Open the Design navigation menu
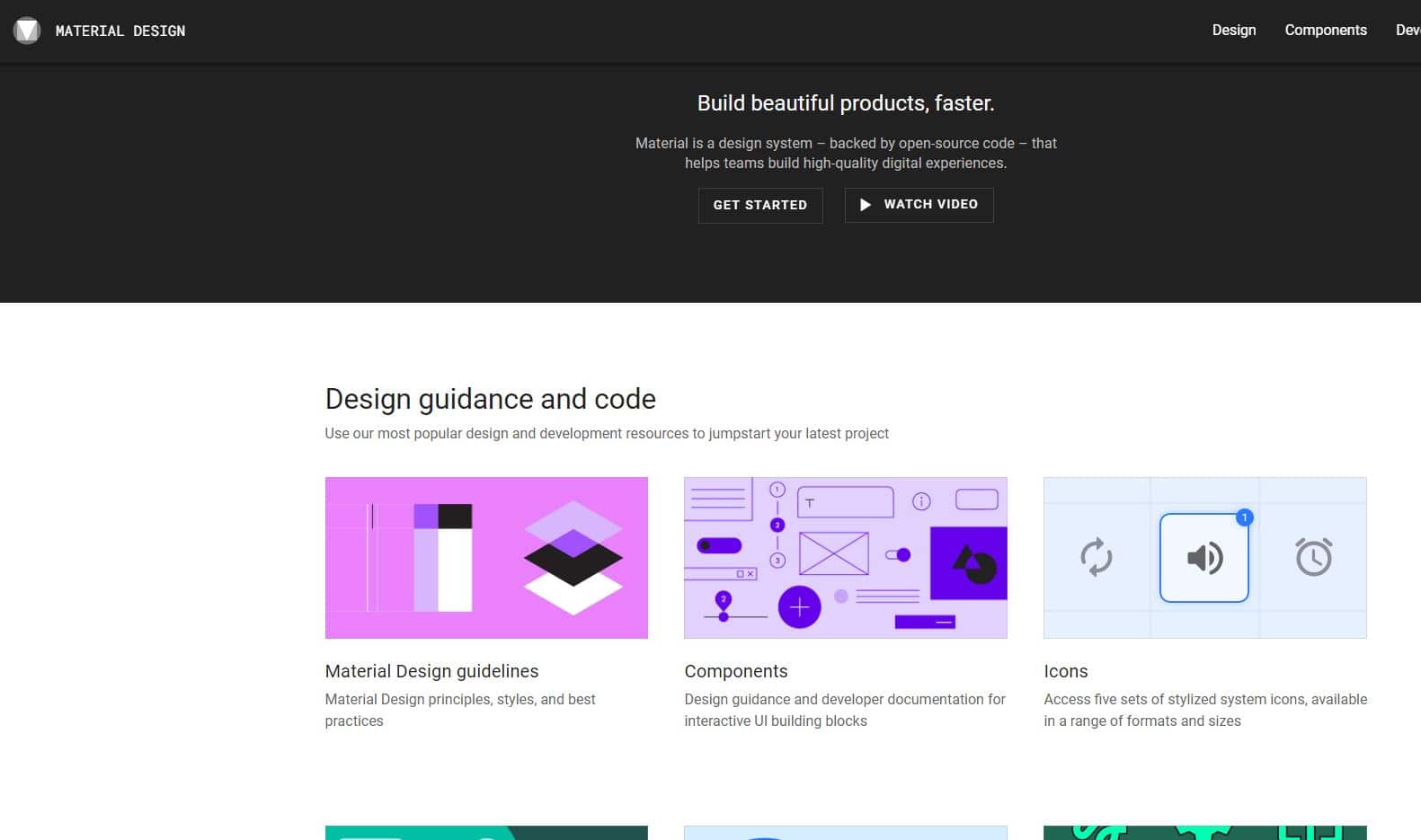Viewport: 1421px width, 840px height. pyautogui.click(x=1234, y=30)
